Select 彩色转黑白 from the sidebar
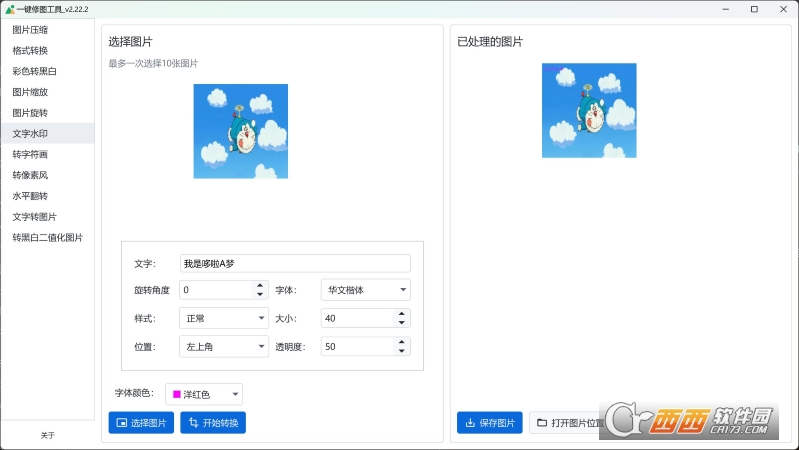The image size is (799, 450). click(47, 71)
